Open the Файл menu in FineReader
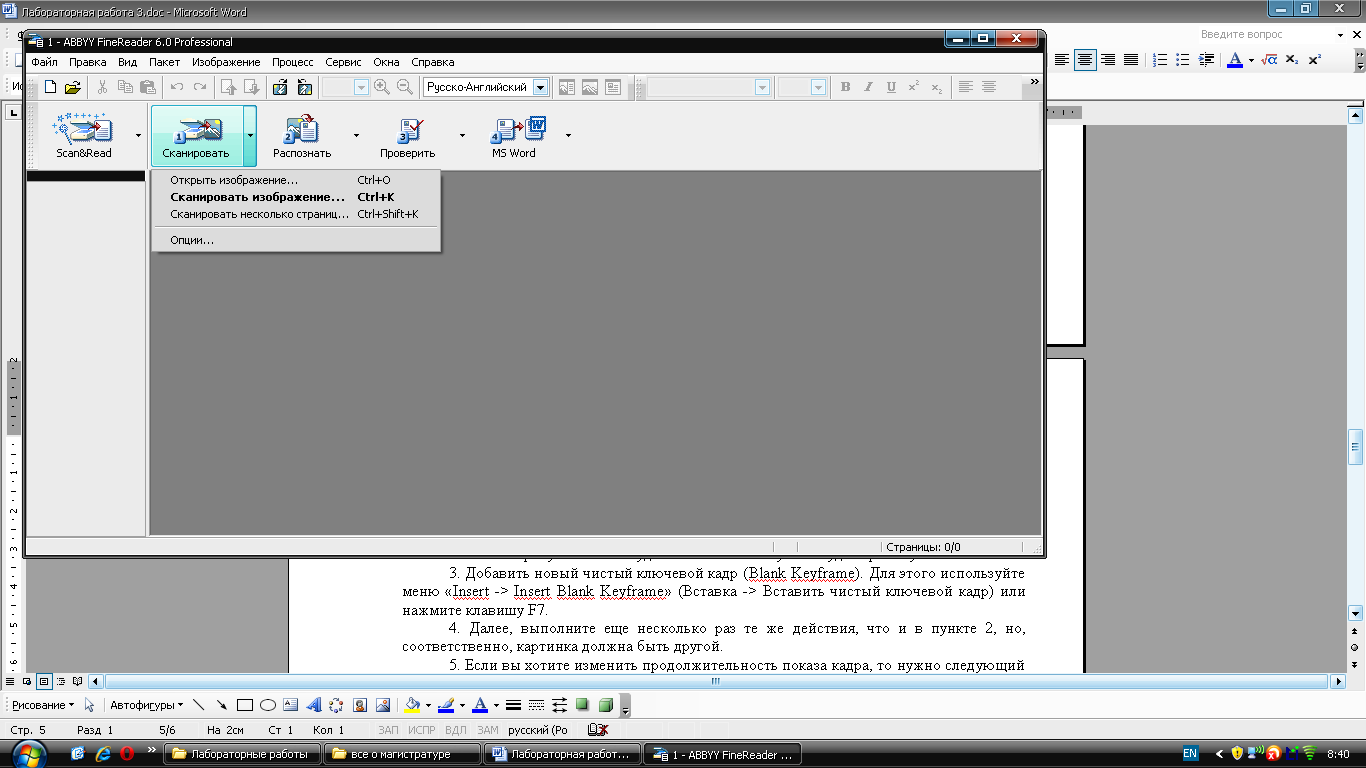Screen dimensions: 1366x768 coord(44,62)
